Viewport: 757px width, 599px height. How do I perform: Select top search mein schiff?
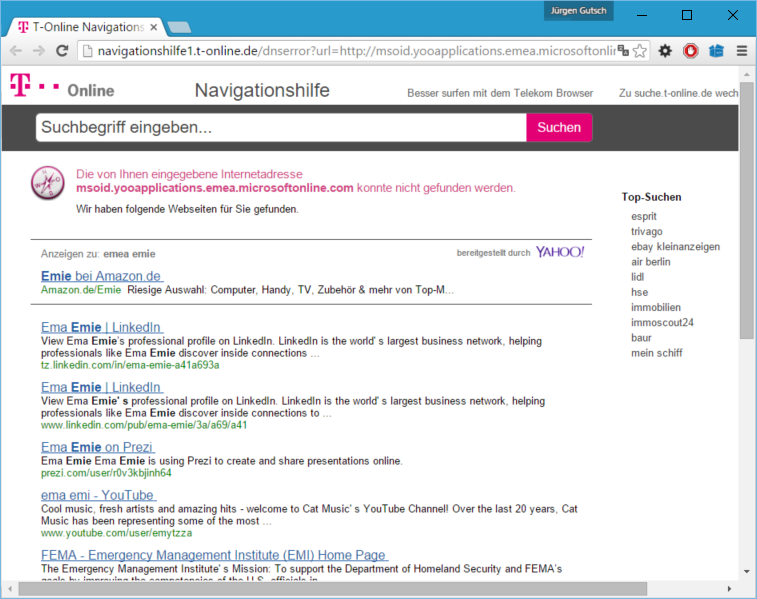pos(657,353)
